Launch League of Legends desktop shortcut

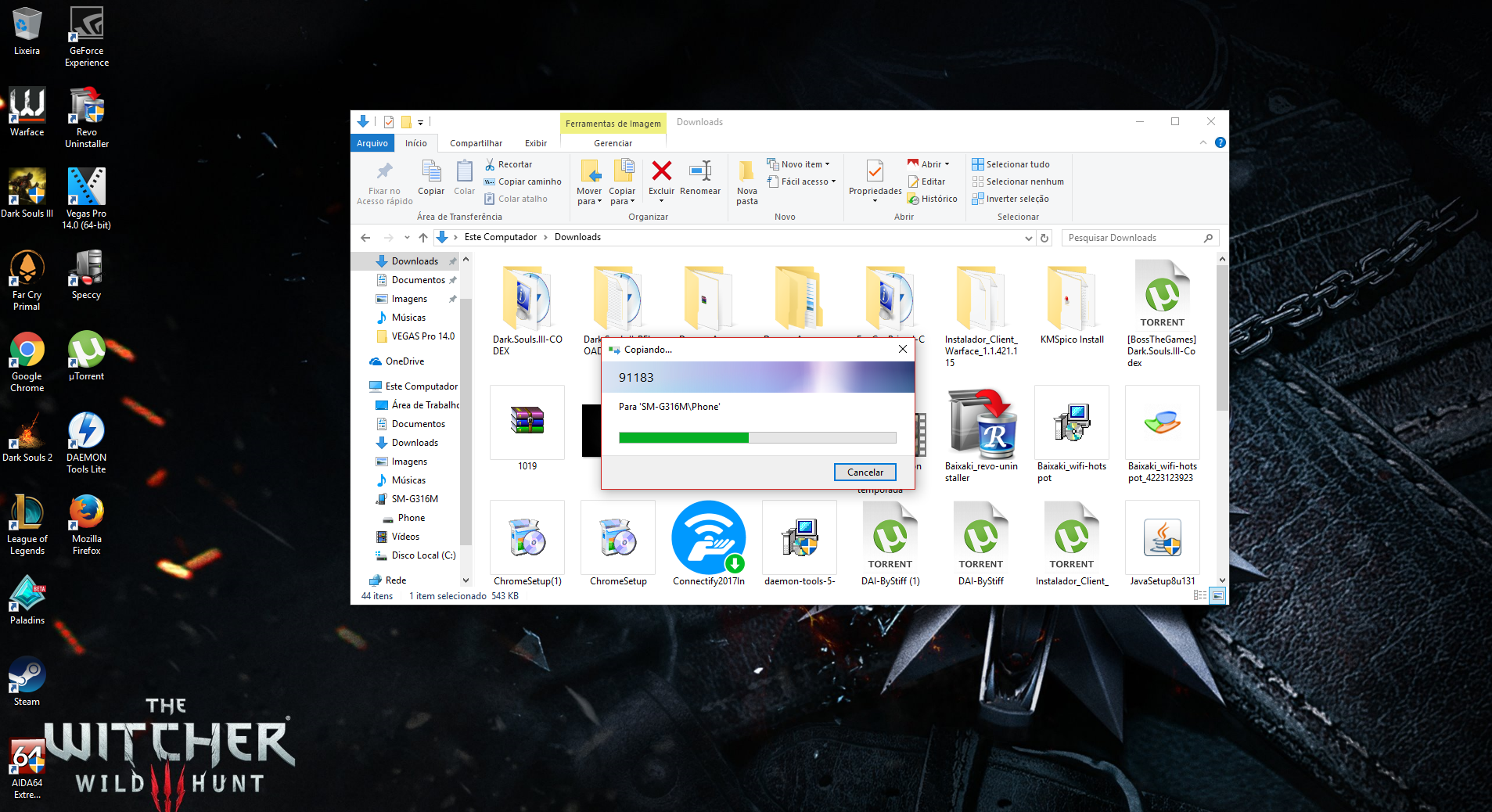pyautogui.click(x=27, y=524)
